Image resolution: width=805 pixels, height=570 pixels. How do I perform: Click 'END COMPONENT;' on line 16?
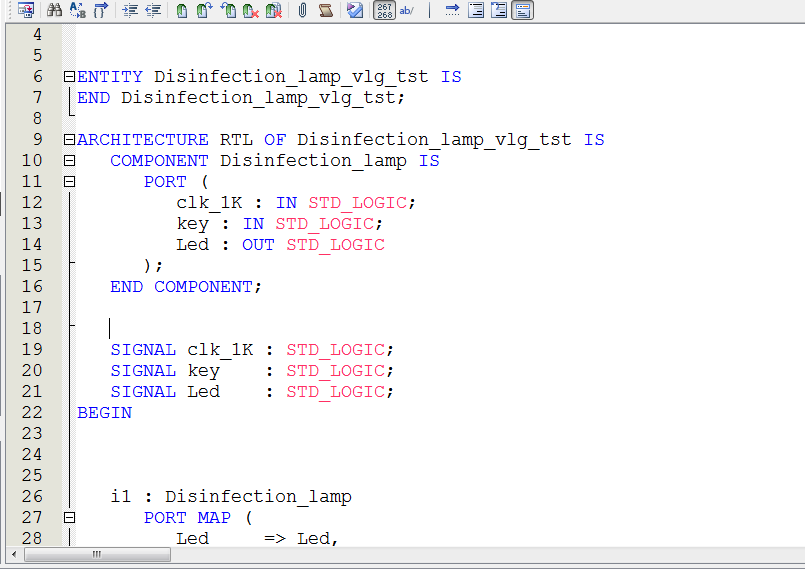pyautogui.click(x=186, y=287)
